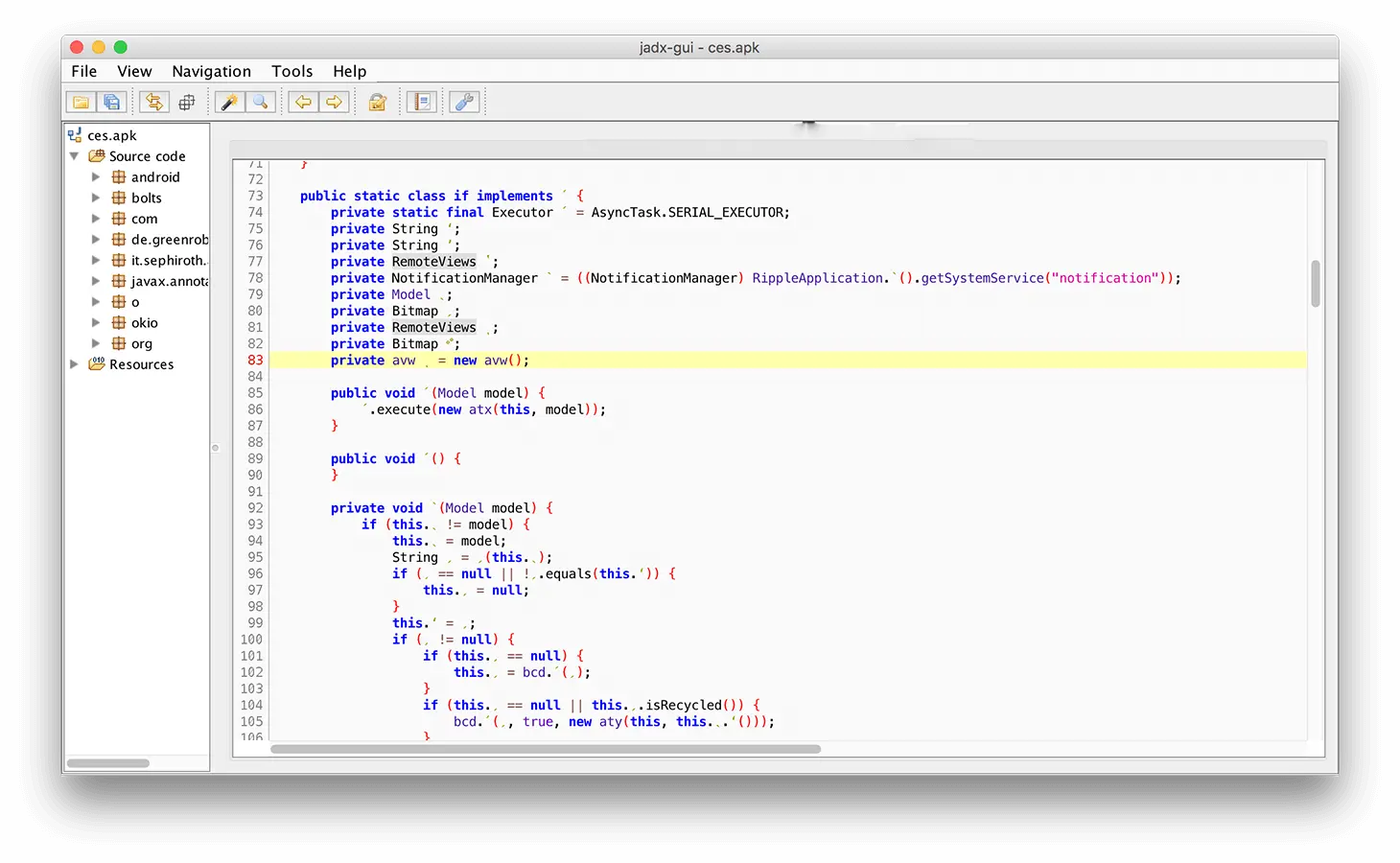Click the it.sephiroth package icon

(x=119, y=260)
